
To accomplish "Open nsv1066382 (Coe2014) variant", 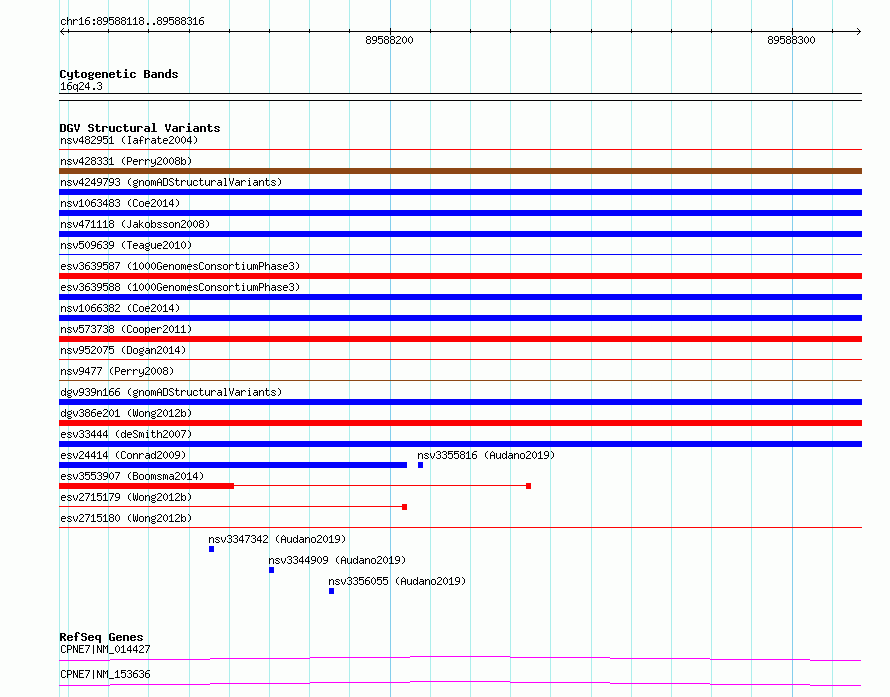I will point(120,308).
